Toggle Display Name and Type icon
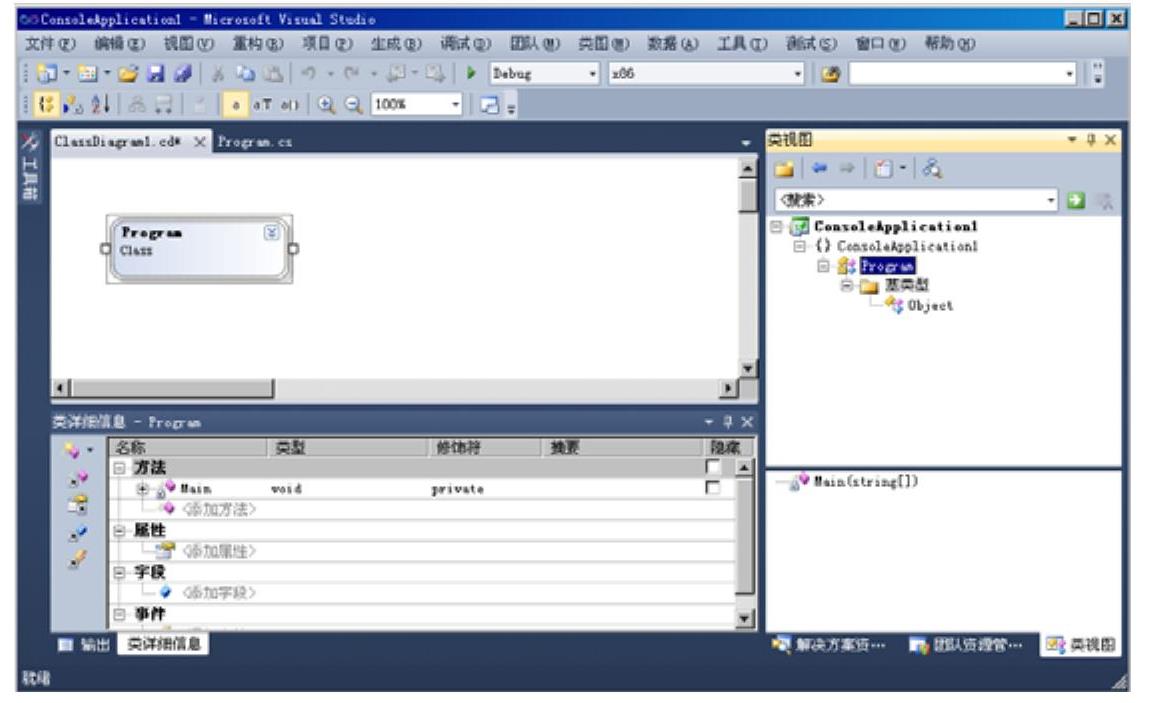 [262, 105]
